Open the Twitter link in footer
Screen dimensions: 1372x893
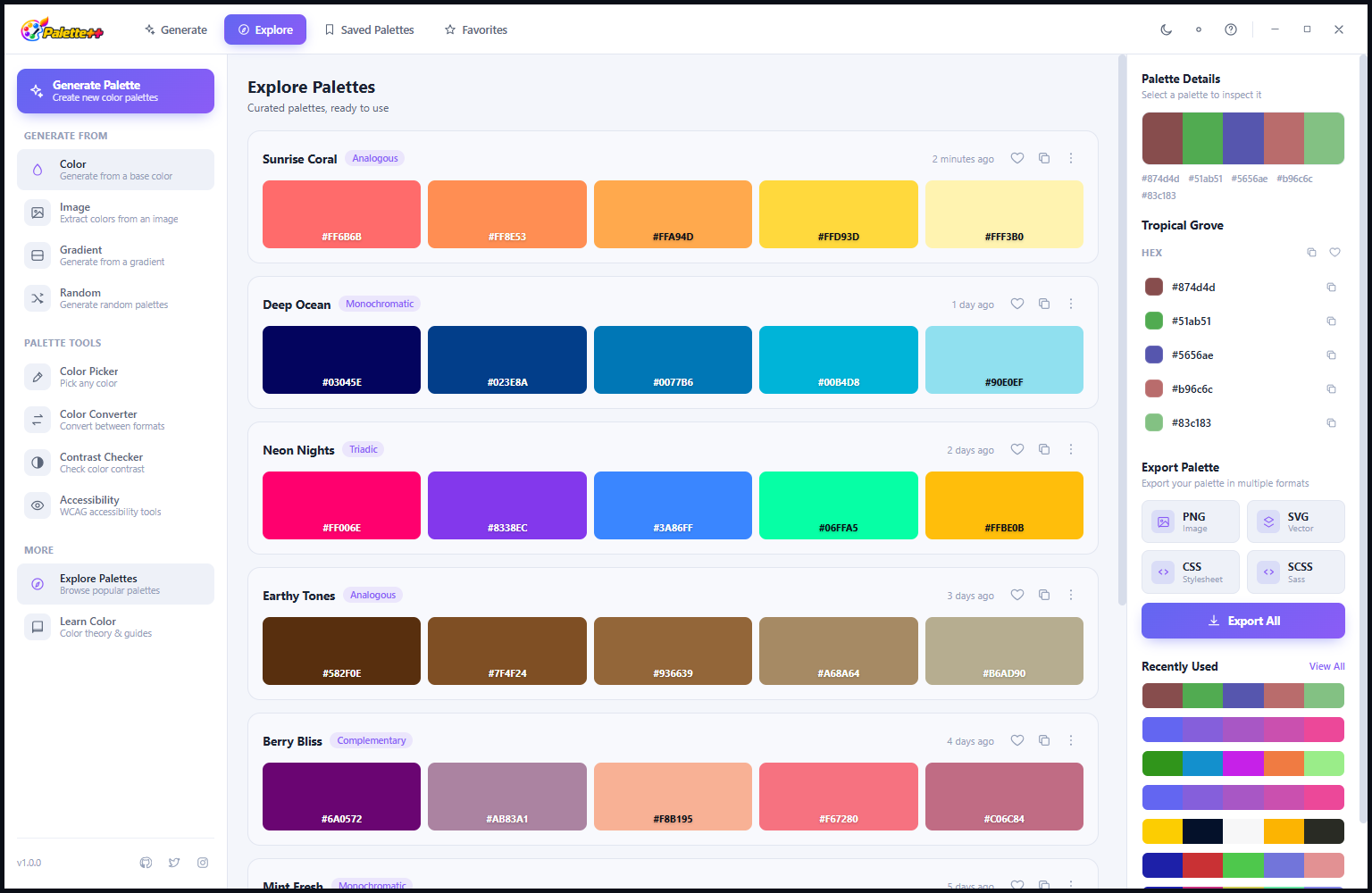174,863
